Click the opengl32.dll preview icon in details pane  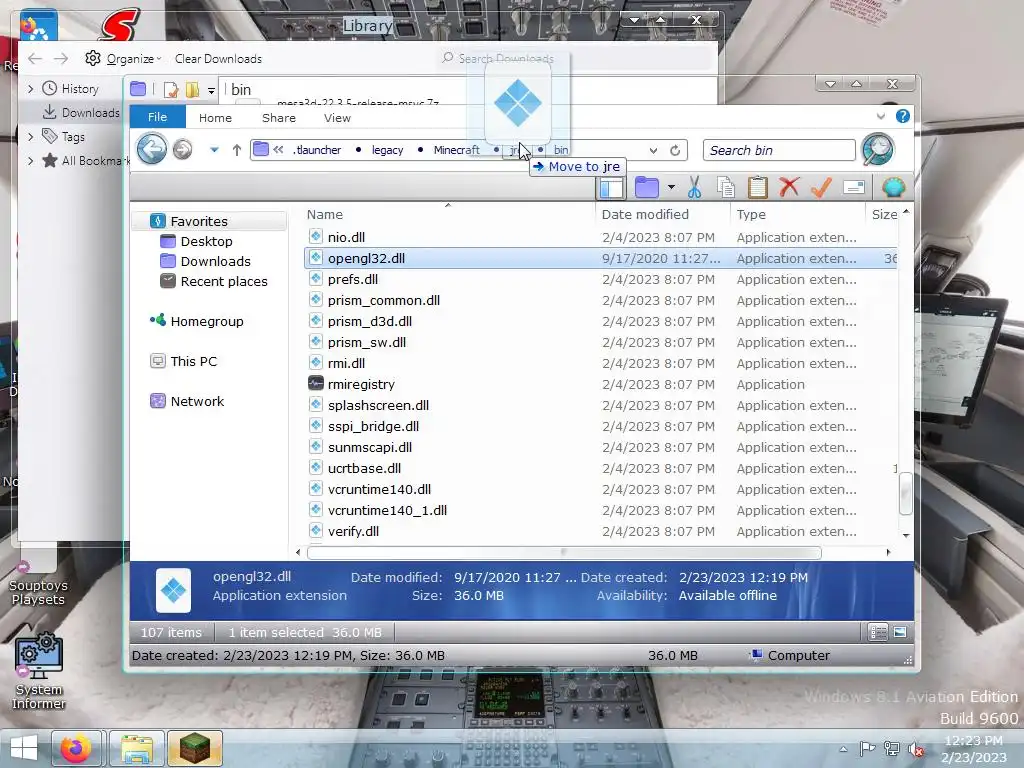(x=173, y=590)
